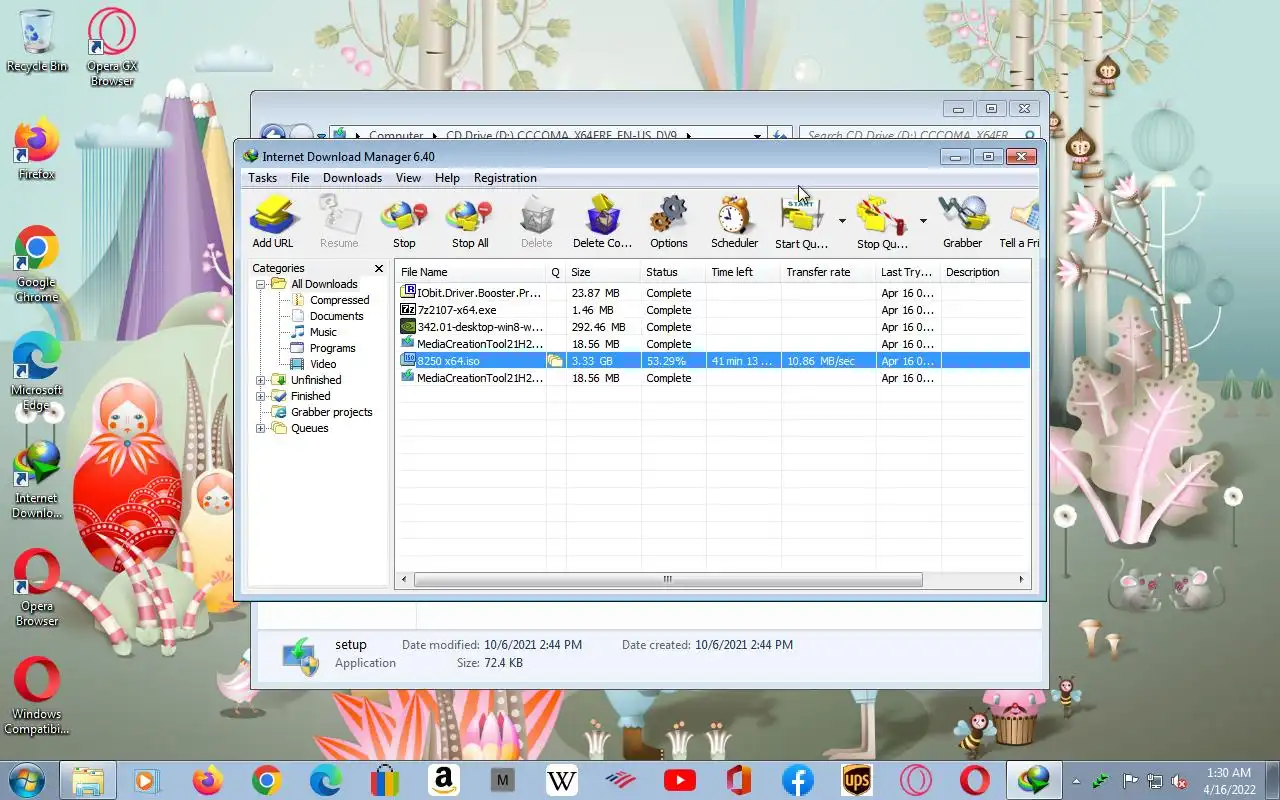Open the View menu
The image size is (1280, 800).
pos(408,178)
